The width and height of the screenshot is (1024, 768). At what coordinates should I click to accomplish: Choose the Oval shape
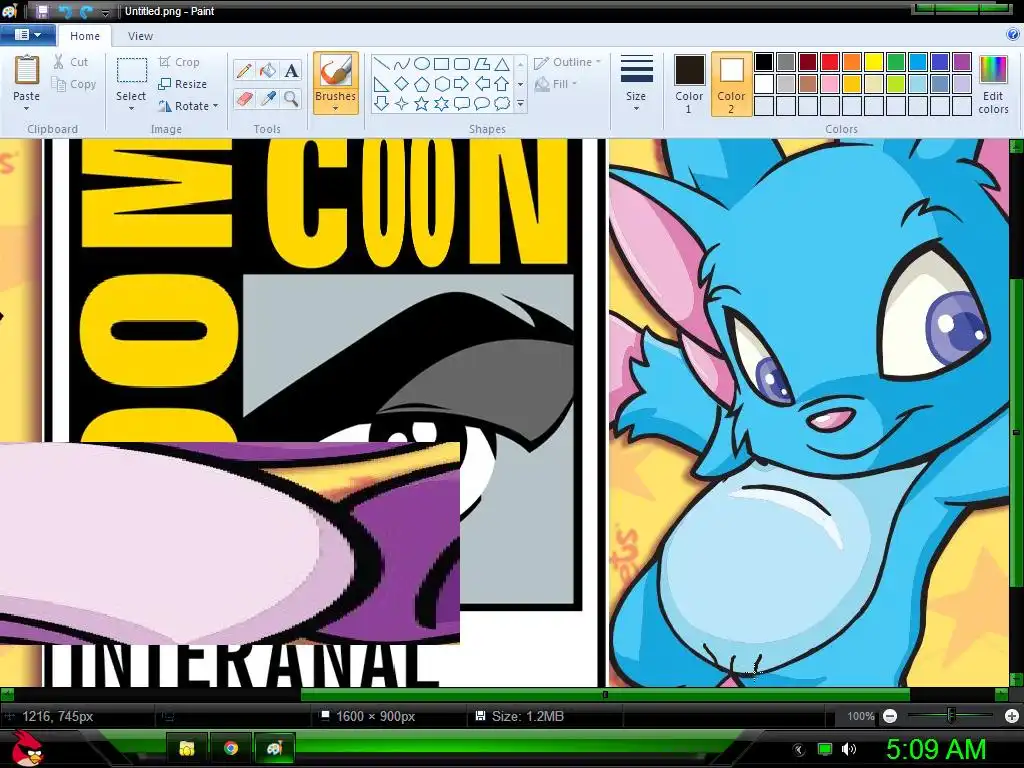422,64
